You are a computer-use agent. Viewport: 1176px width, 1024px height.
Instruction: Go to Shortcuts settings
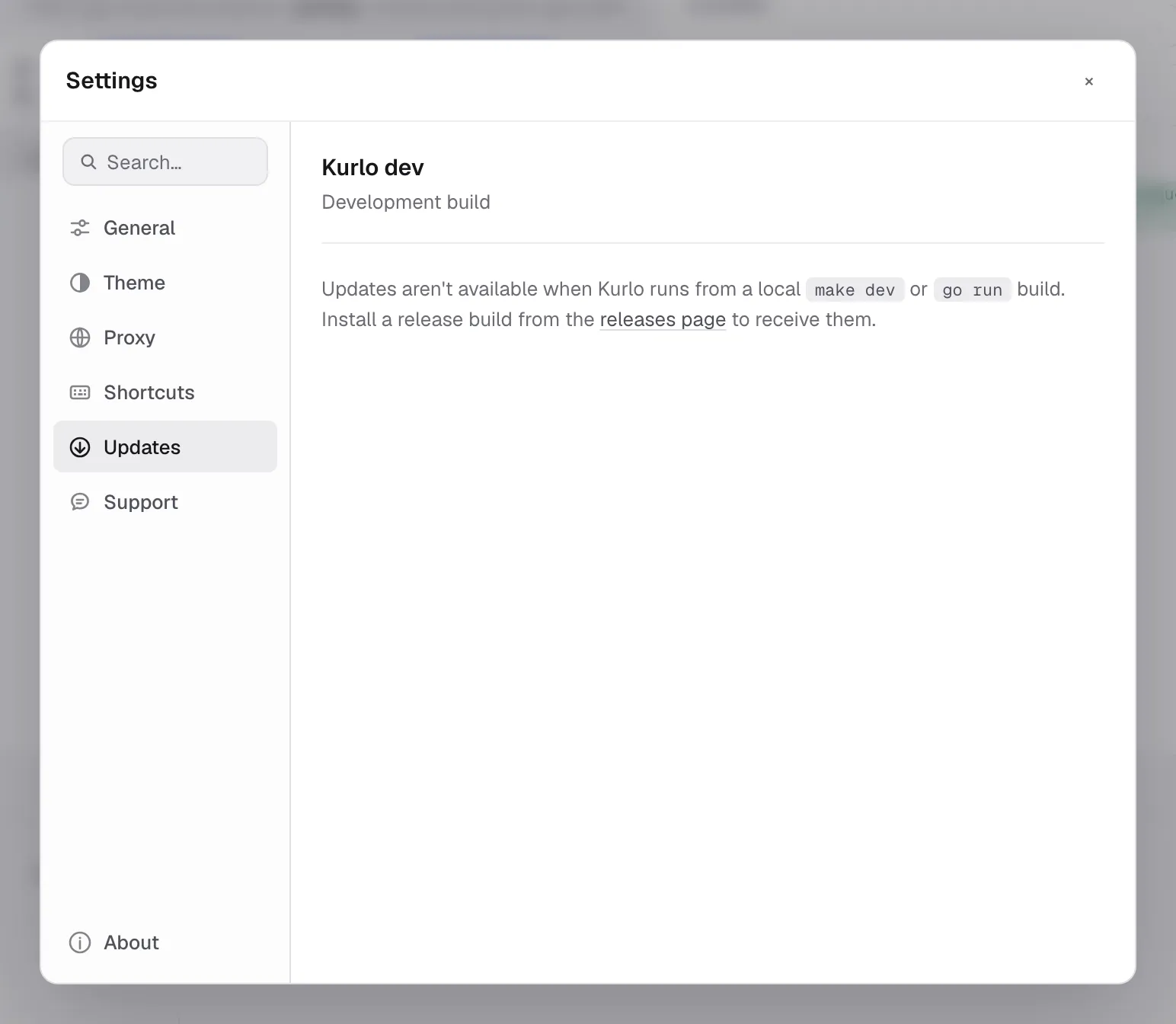[165, 392]
